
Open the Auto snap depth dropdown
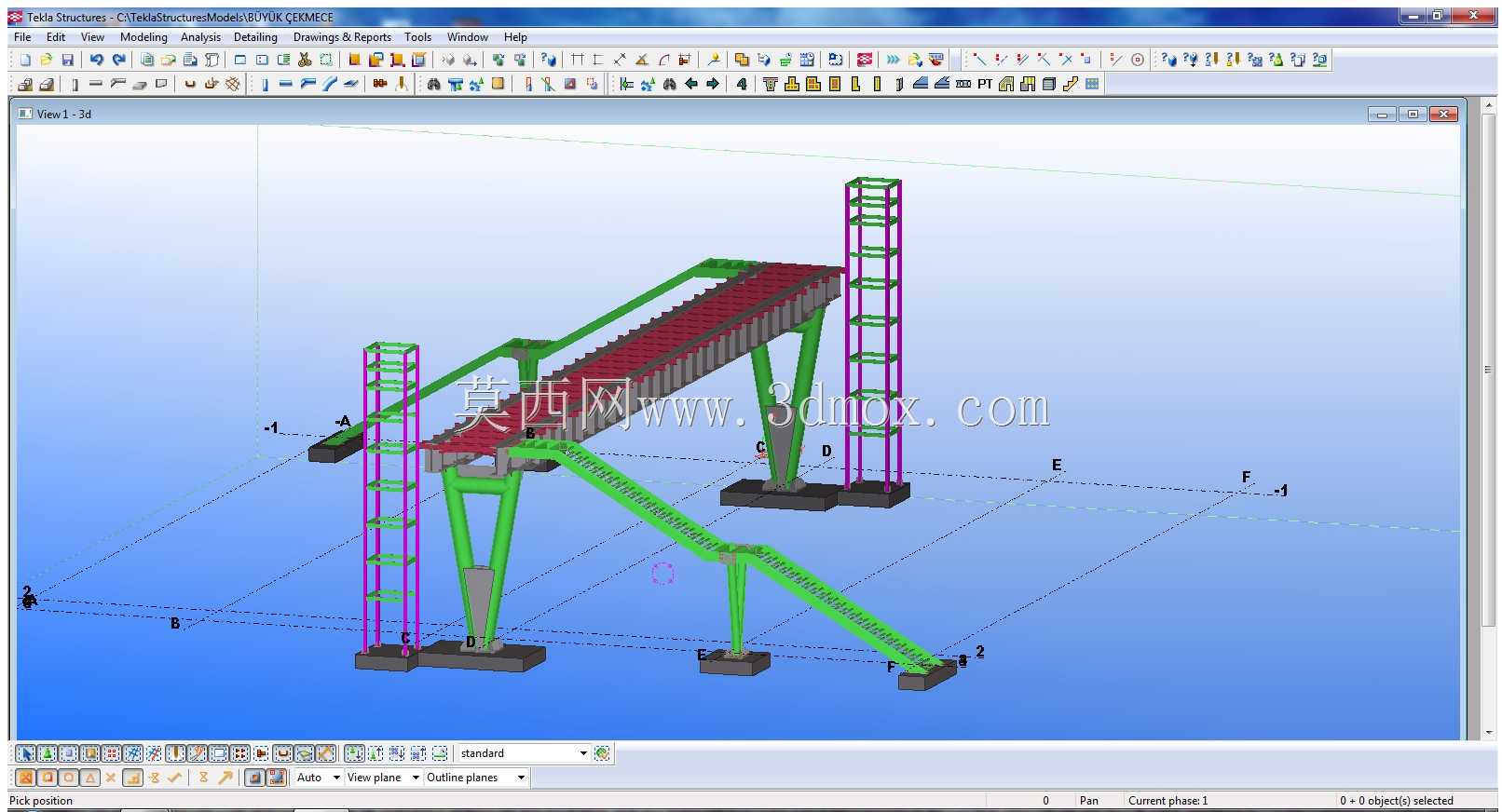coord(336,778)
